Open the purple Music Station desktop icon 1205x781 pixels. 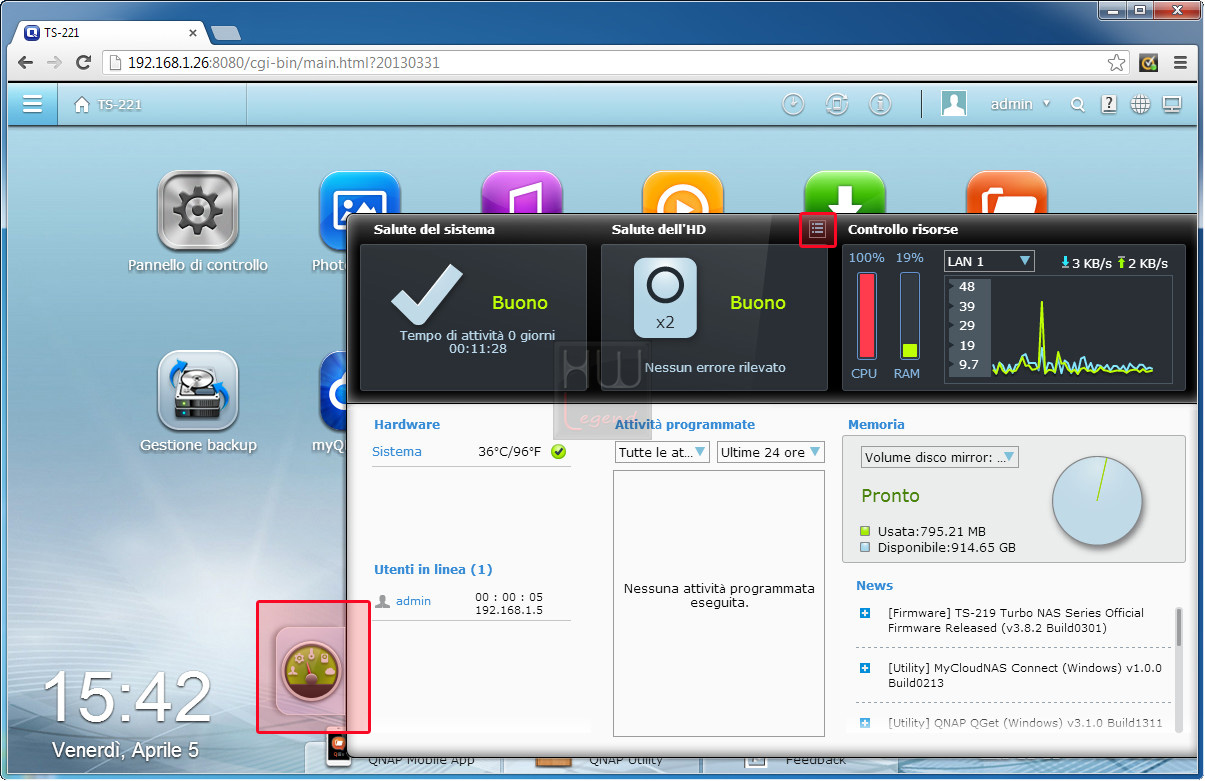[522, 192]
